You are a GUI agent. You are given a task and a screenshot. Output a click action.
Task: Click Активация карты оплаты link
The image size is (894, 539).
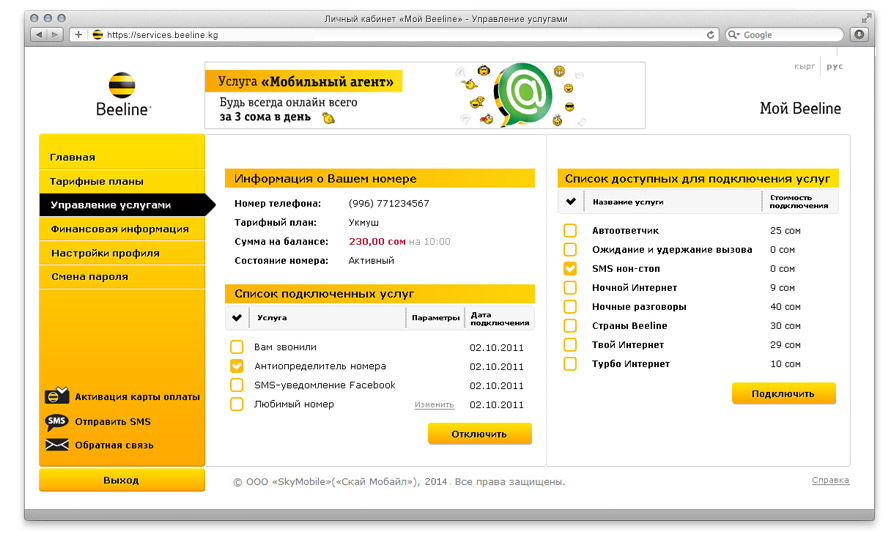tap(137, 397)
